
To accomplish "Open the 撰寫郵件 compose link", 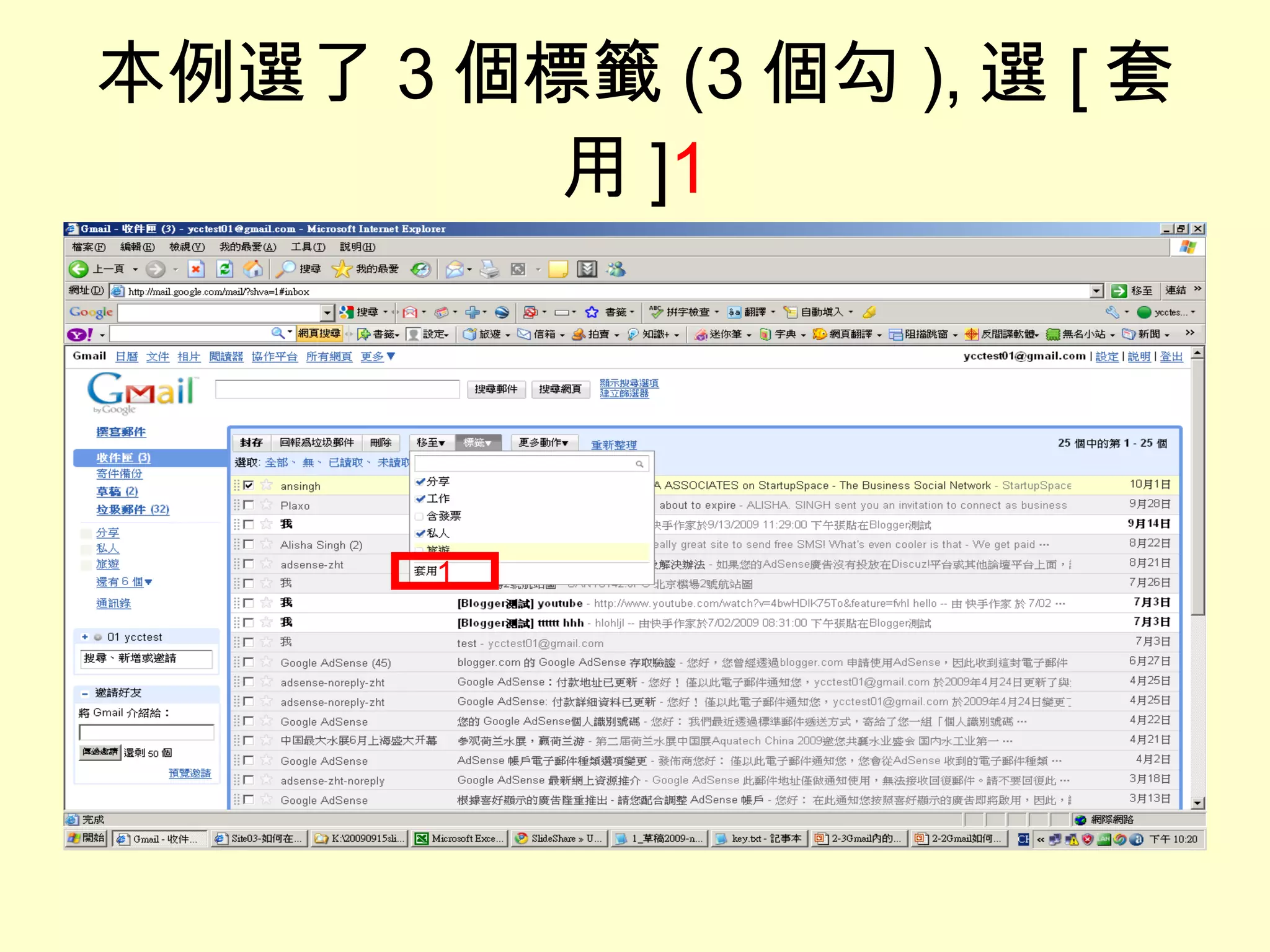I will click(121, 432).
